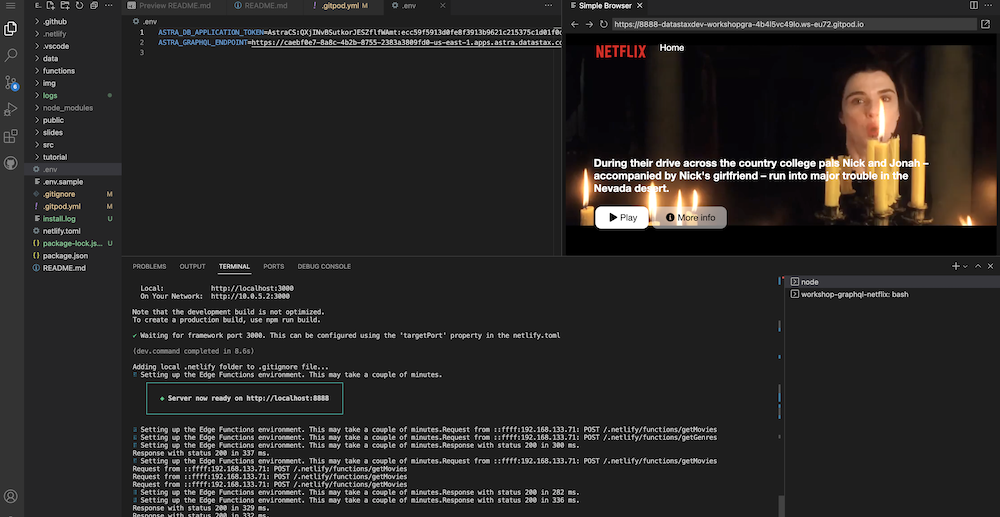Screen dimensions: 1000x517
Task: Select the node terminal session
Action: point(892,282)
